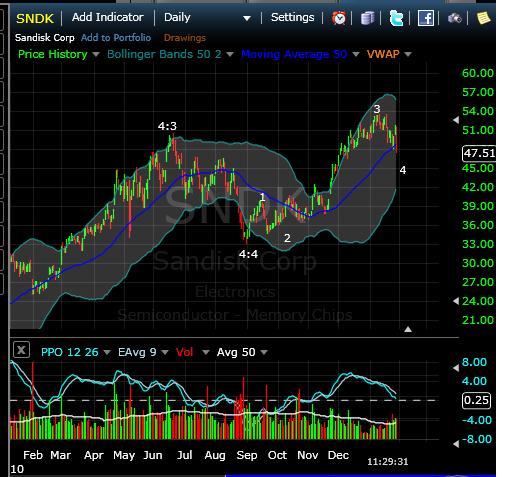Share chart via Facebook icon
512x477 pixels.
coord(426,18)
